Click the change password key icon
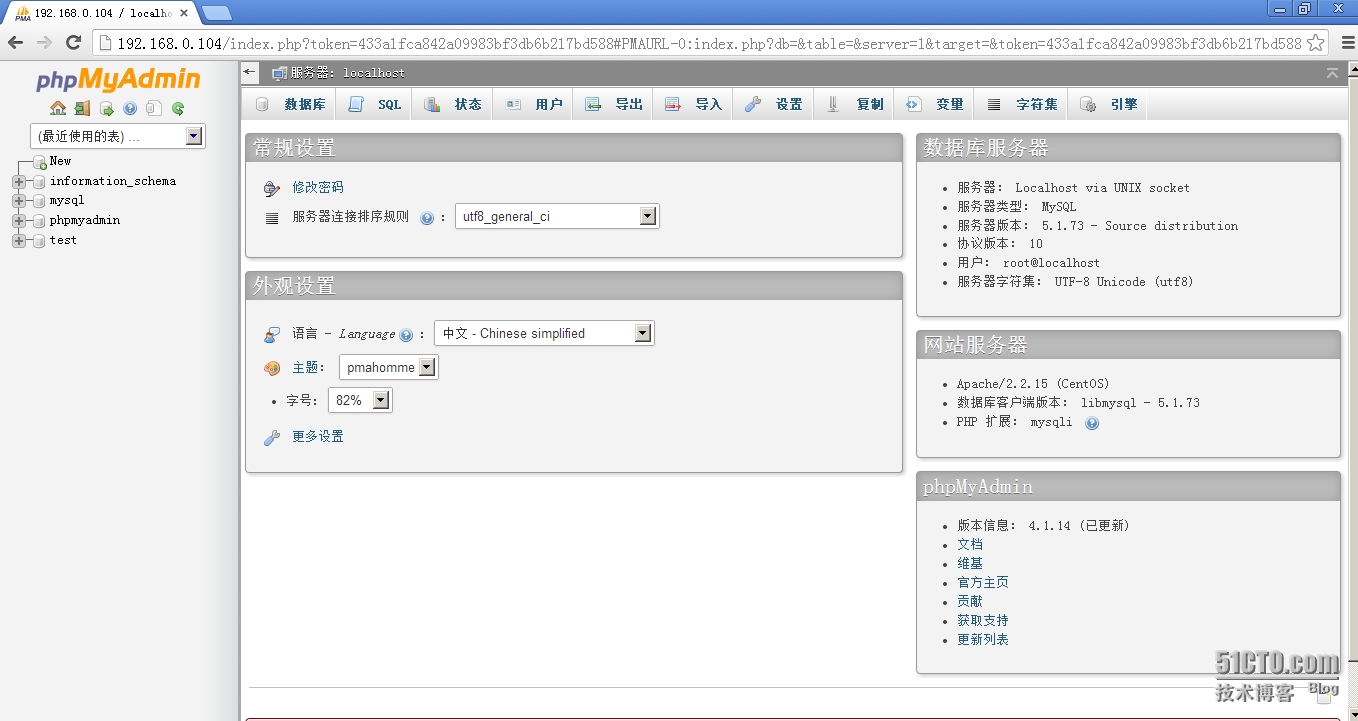The height and width of the screenshot is (721, 1358). [x=272, y=188]
